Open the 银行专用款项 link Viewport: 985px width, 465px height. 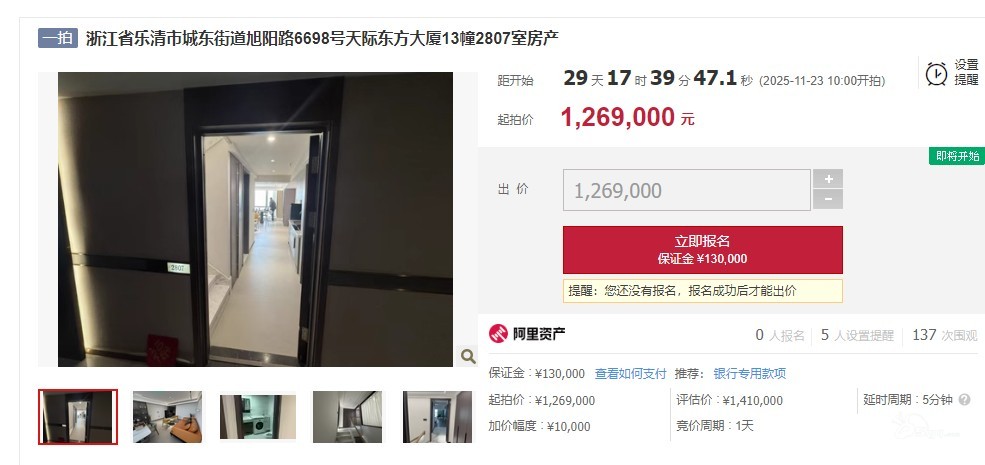click(749, 374)
